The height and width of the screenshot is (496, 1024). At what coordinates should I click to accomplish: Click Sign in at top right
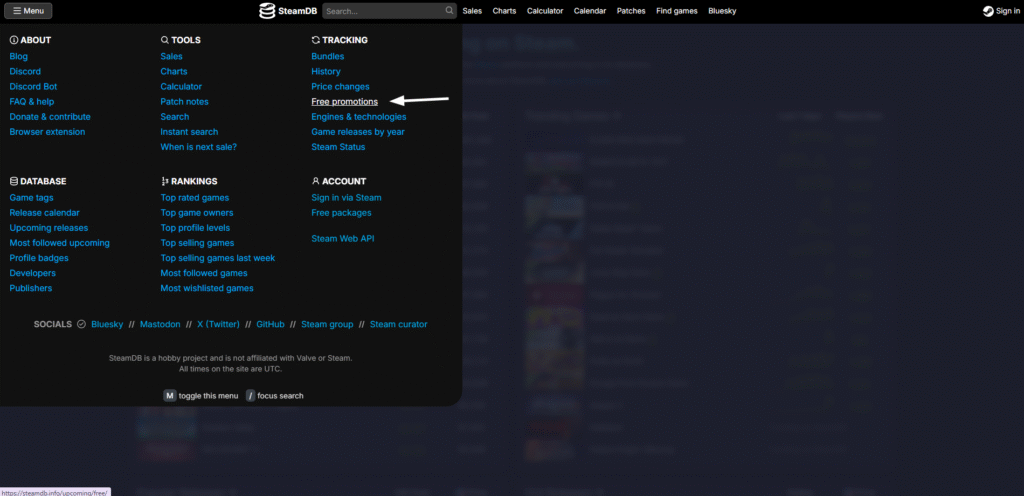(1008, 11)
